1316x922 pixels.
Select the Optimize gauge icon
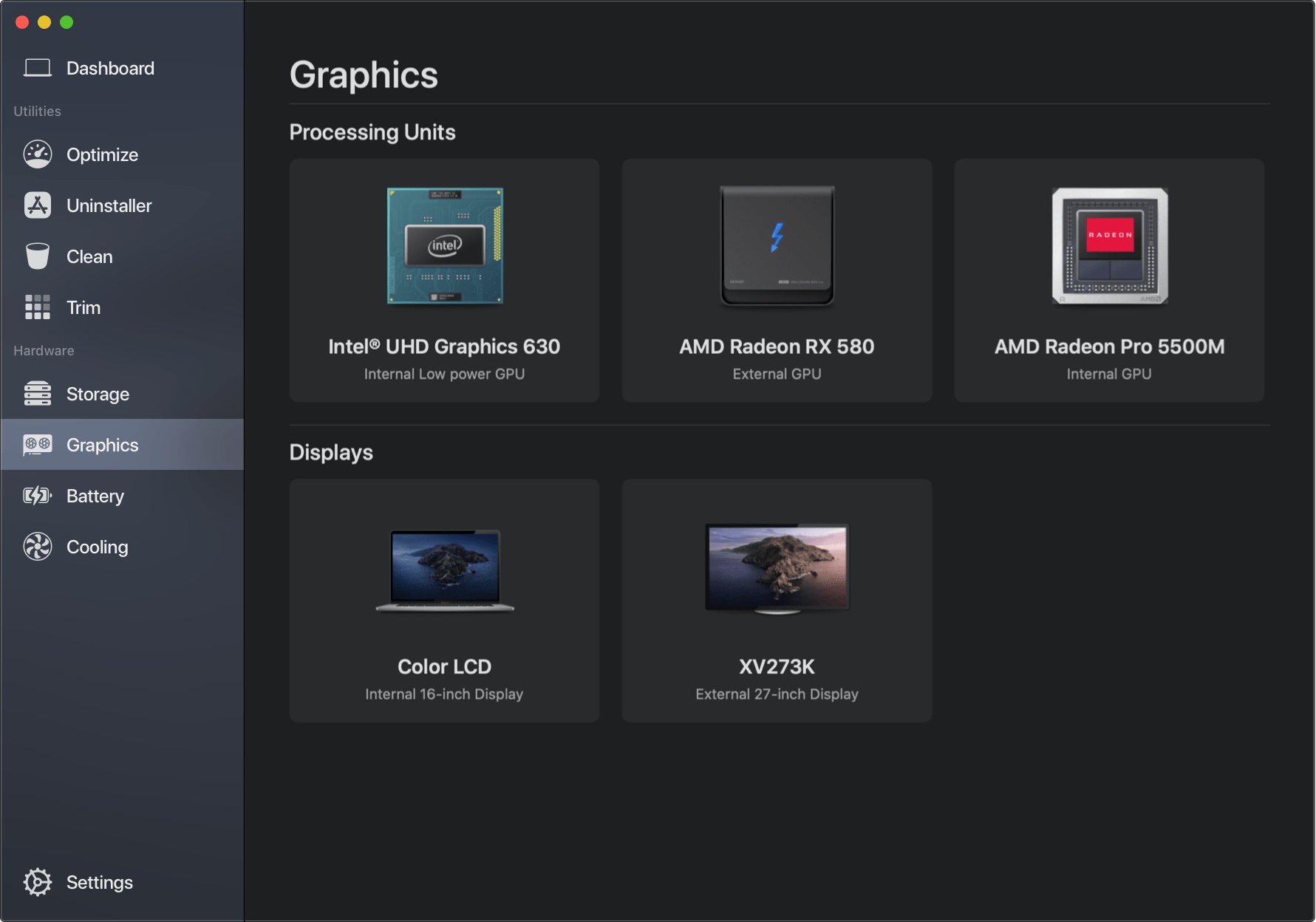tap(37, 154)
